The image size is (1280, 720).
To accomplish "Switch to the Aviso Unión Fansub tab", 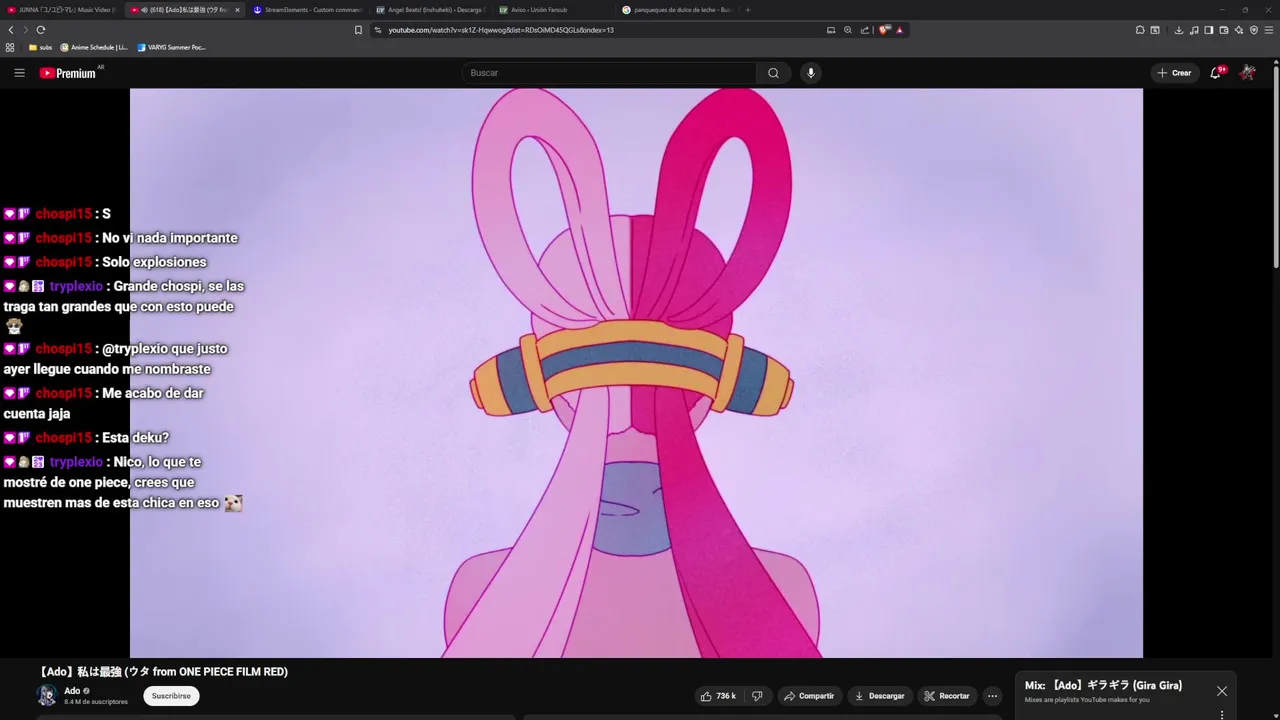I will point(553,10).
